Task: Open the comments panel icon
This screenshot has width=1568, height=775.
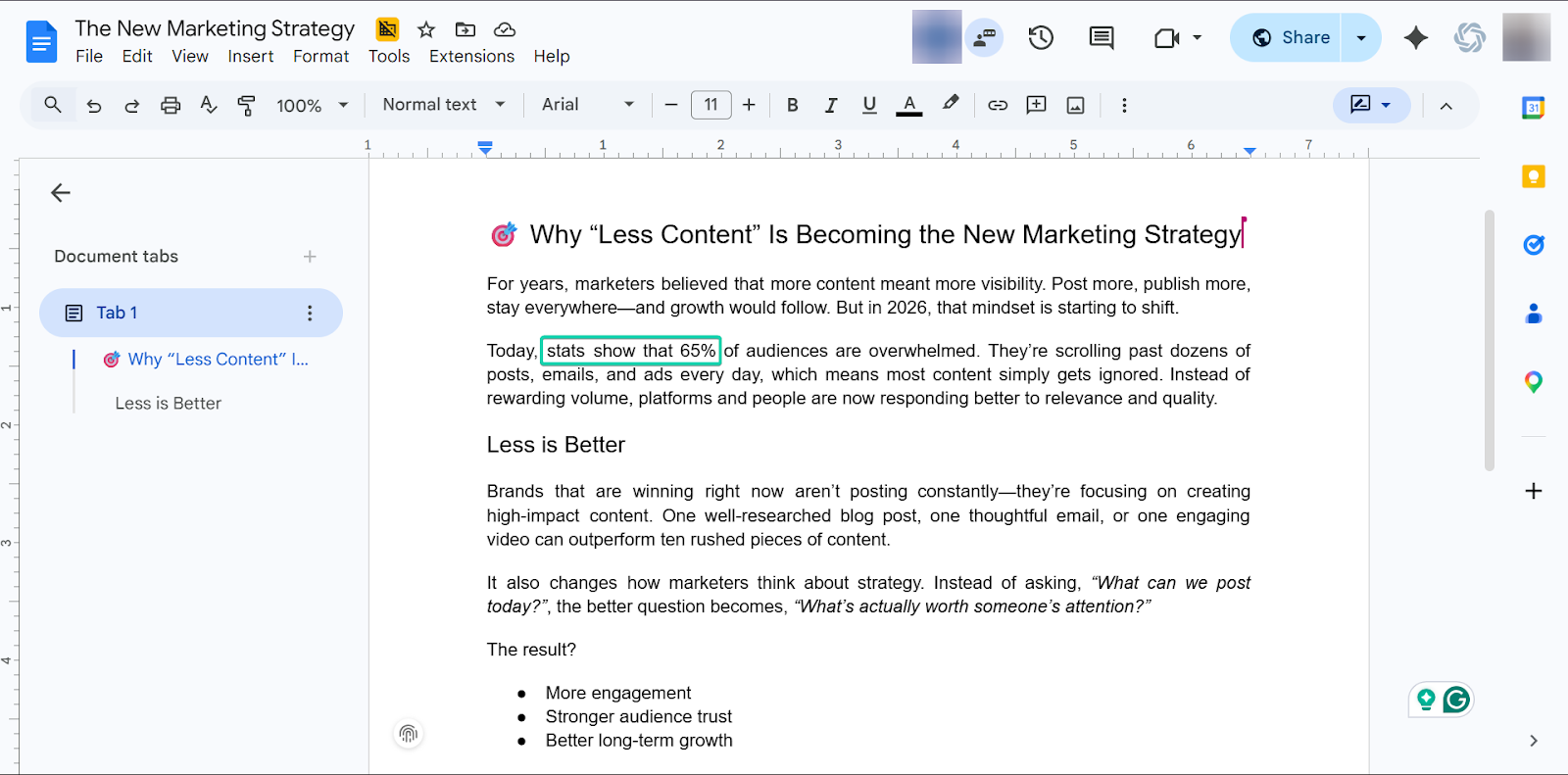Action: tap(1102, 38)
